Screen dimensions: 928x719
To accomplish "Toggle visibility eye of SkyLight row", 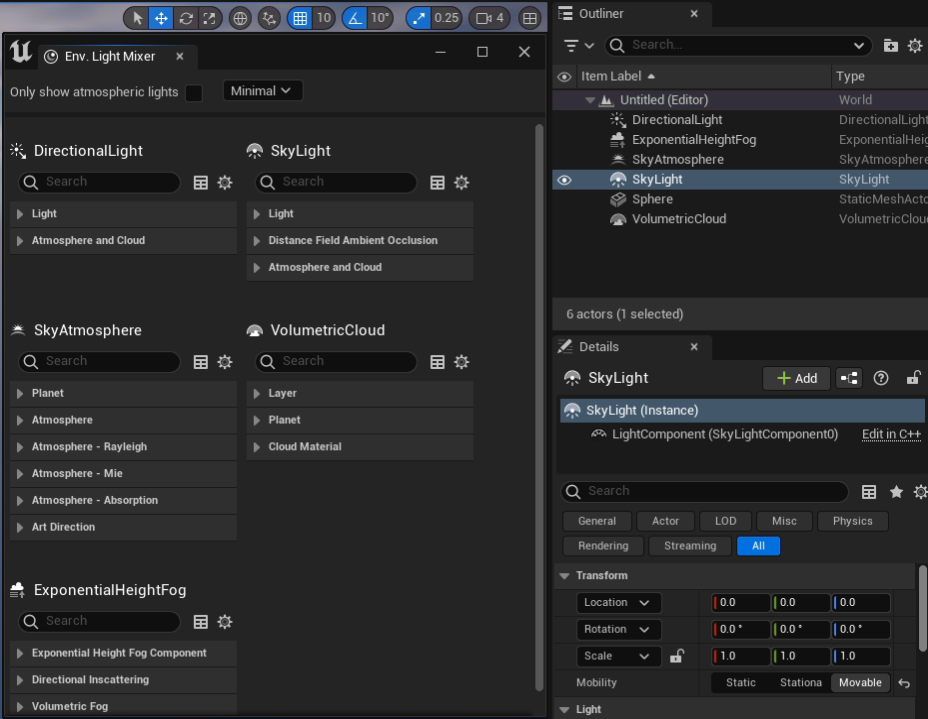I will [x=564, y=180].
